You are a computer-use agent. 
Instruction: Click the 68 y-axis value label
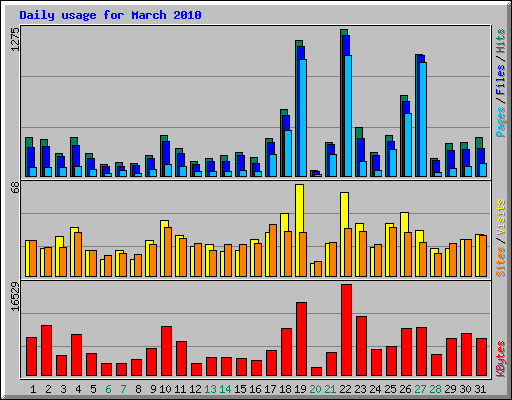pyautogui.click(x=15, y=188)
